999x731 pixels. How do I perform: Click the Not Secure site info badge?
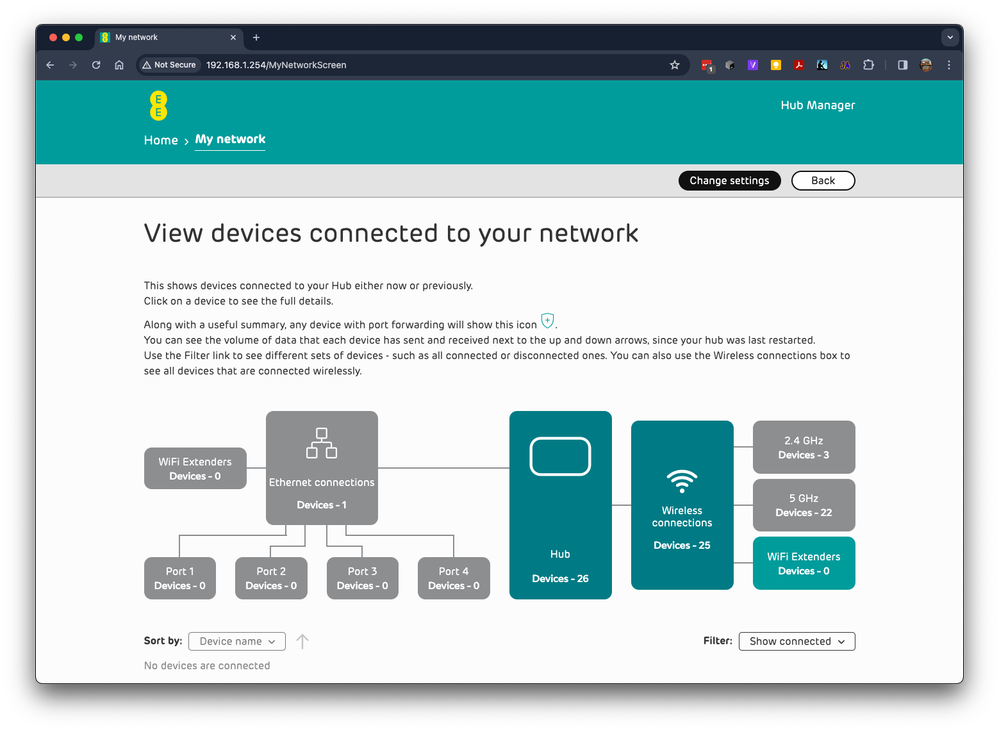pyautogui.click(x=169, y=65)
